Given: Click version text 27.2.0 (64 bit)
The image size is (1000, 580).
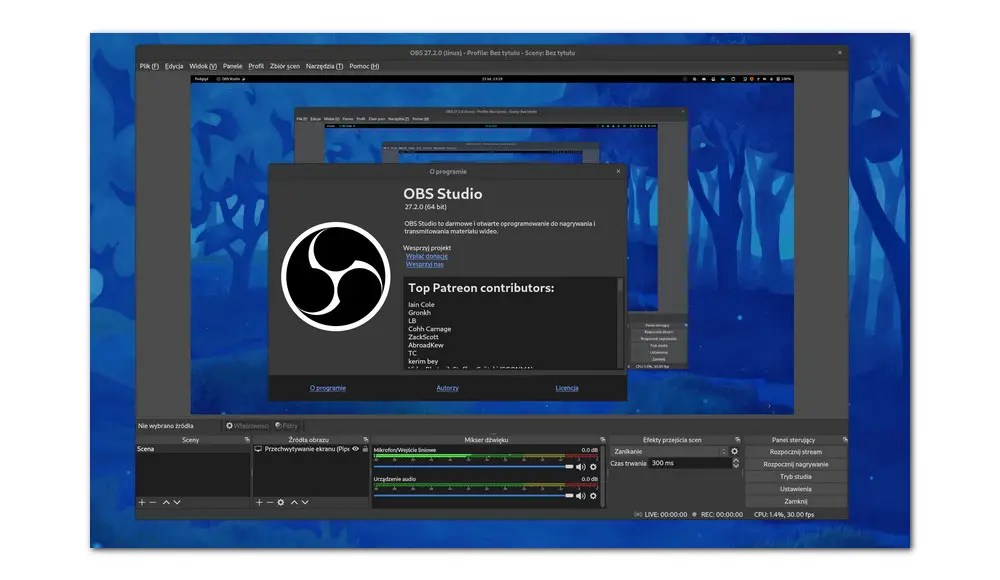Looking at the screenshot, I should pyautogui.click(x=425, y=207).
